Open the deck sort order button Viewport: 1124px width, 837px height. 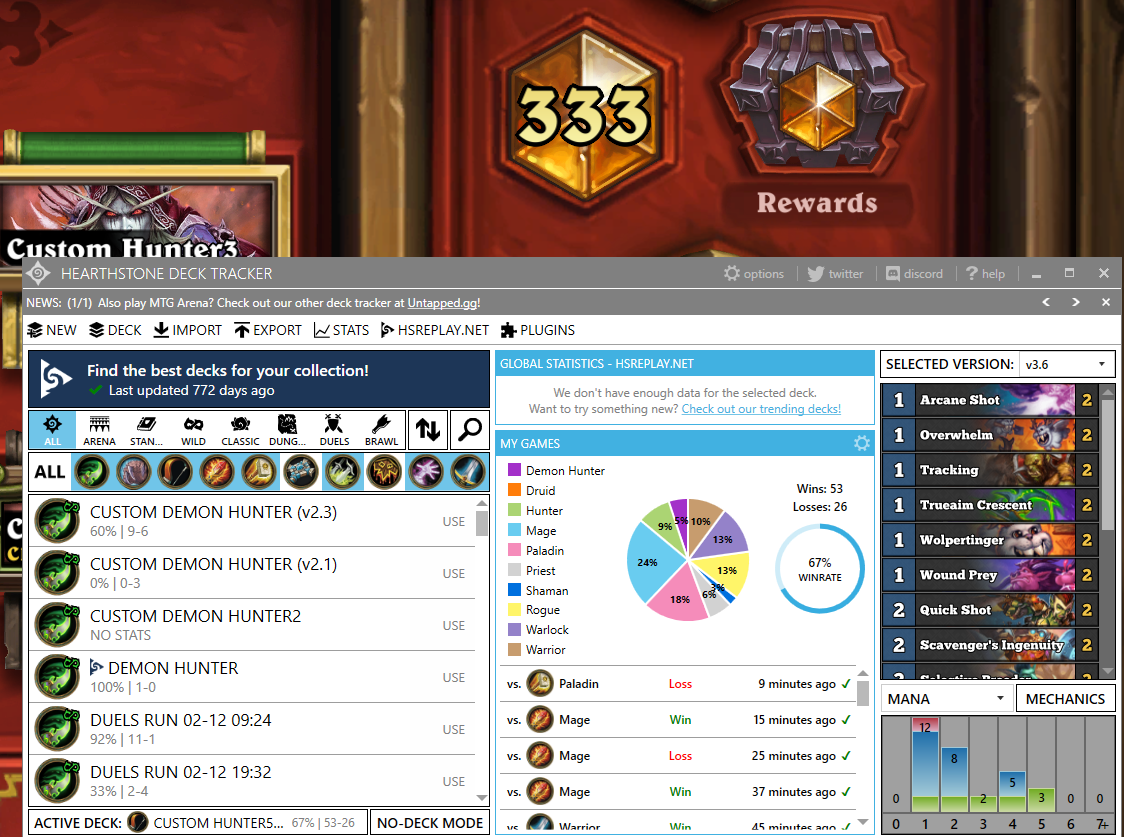pyautogui.click(x=428, y=430)
